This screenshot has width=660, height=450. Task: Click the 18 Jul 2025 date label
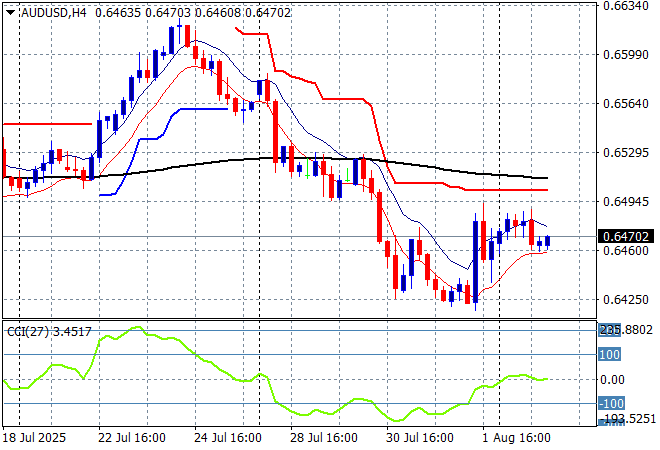[x=35, y=438]
